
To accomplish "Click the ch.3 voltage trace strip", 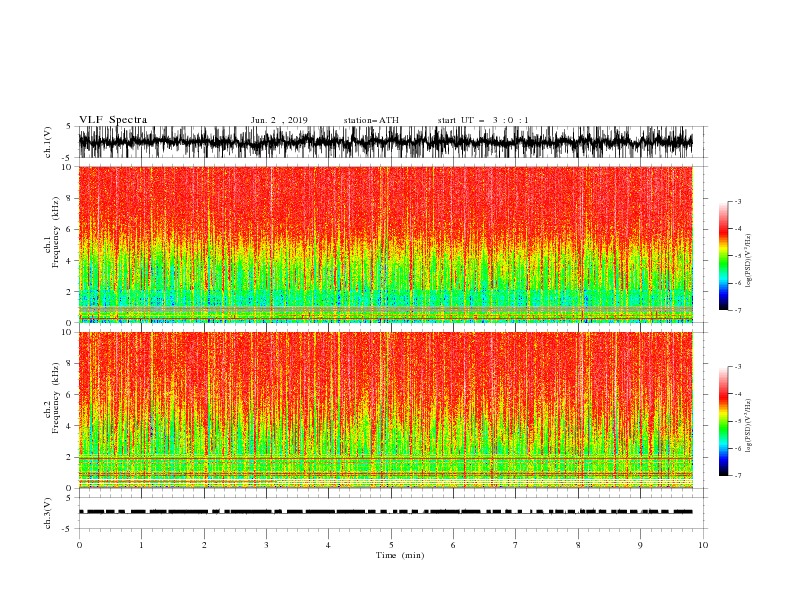I will 392,513.
